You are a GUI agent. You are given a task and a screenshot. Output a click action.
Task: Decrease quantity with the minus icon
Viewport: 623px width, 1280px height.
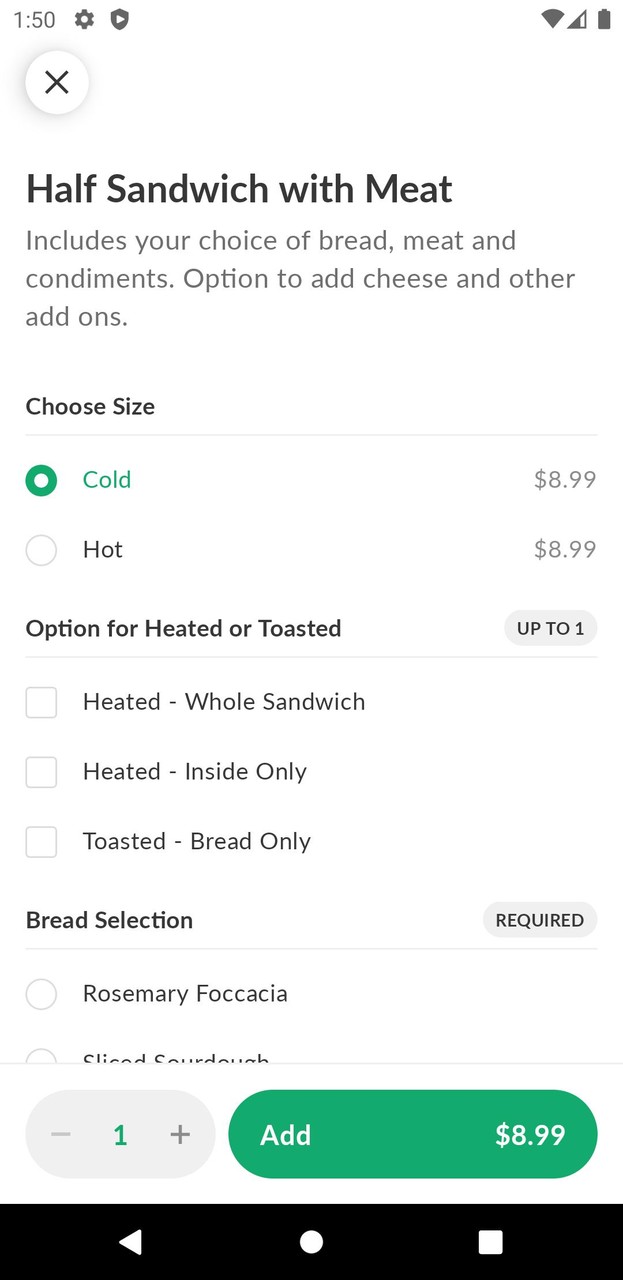coord(61,1134)
